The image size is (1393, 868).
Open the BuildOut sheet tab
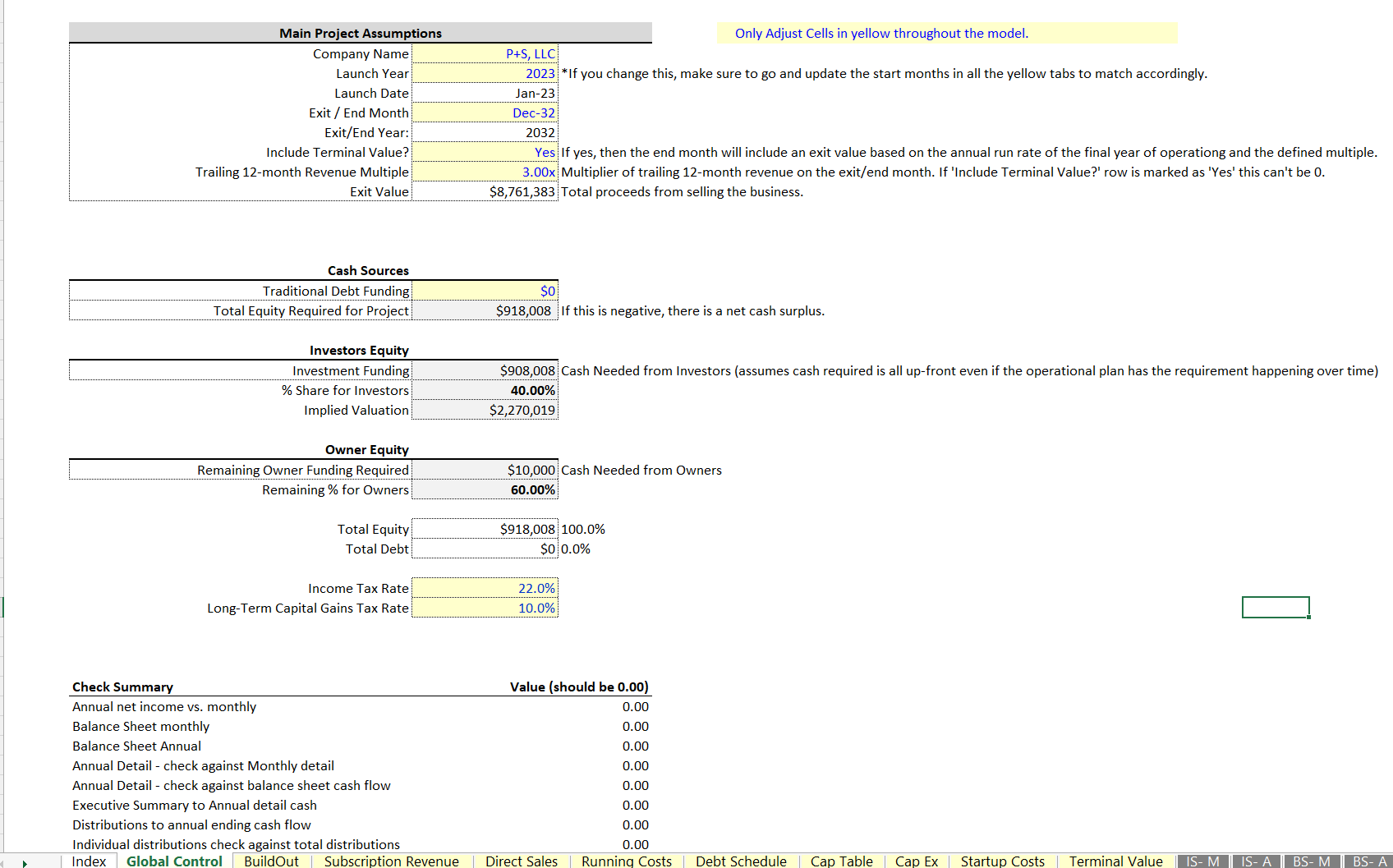coord(271,861)
